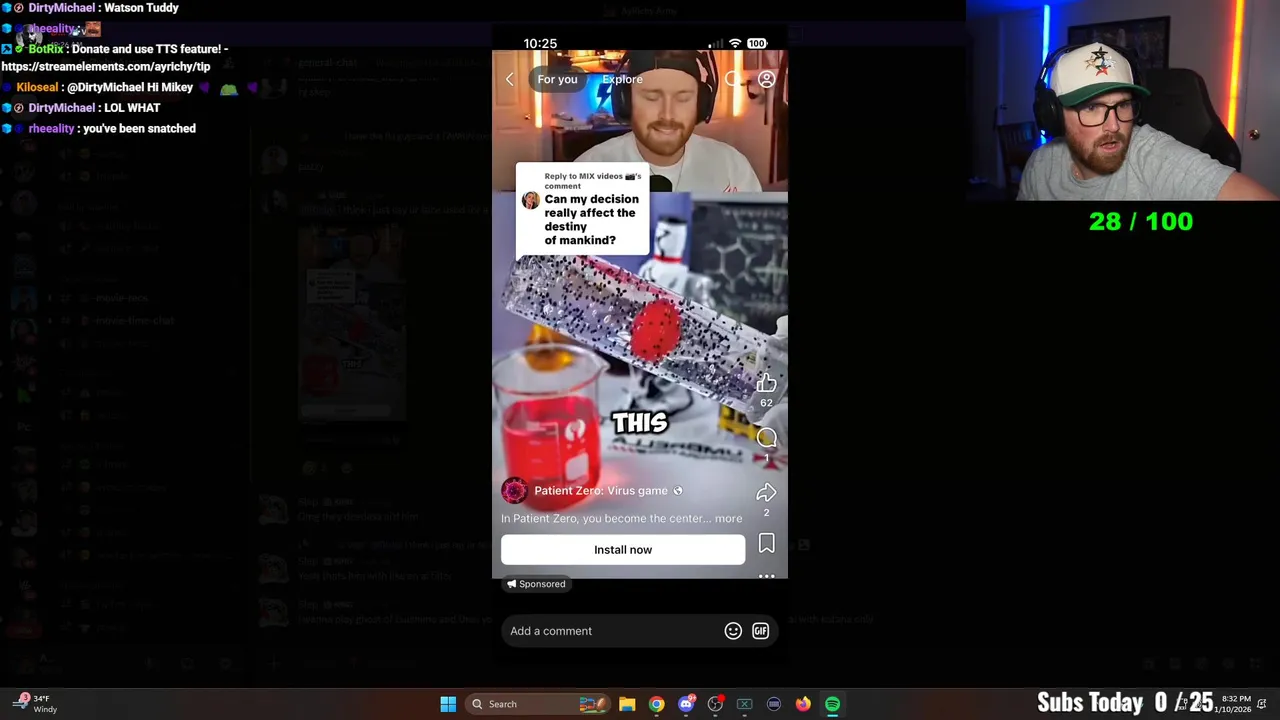Image resolution: width=1280 pixels, height=720 pixels.
Task: Open the notification bell in system tray
Action: pyautogui.click(x=1263, y=704)
